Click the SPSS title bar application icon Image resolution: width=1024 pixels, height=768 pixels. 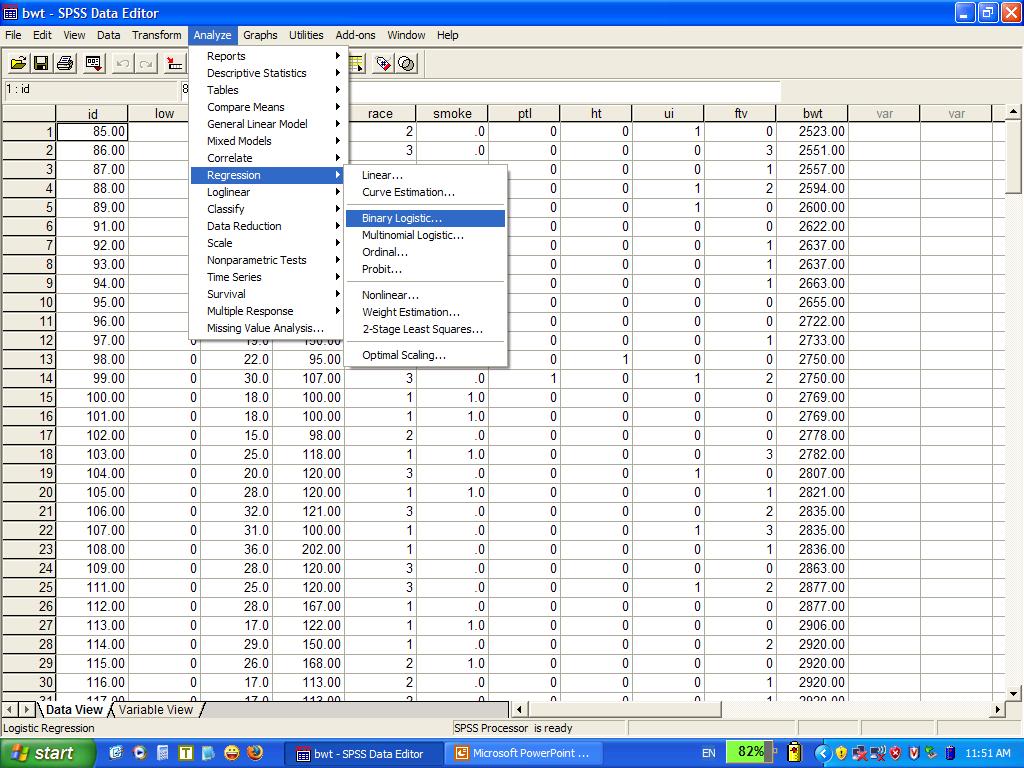10,13
